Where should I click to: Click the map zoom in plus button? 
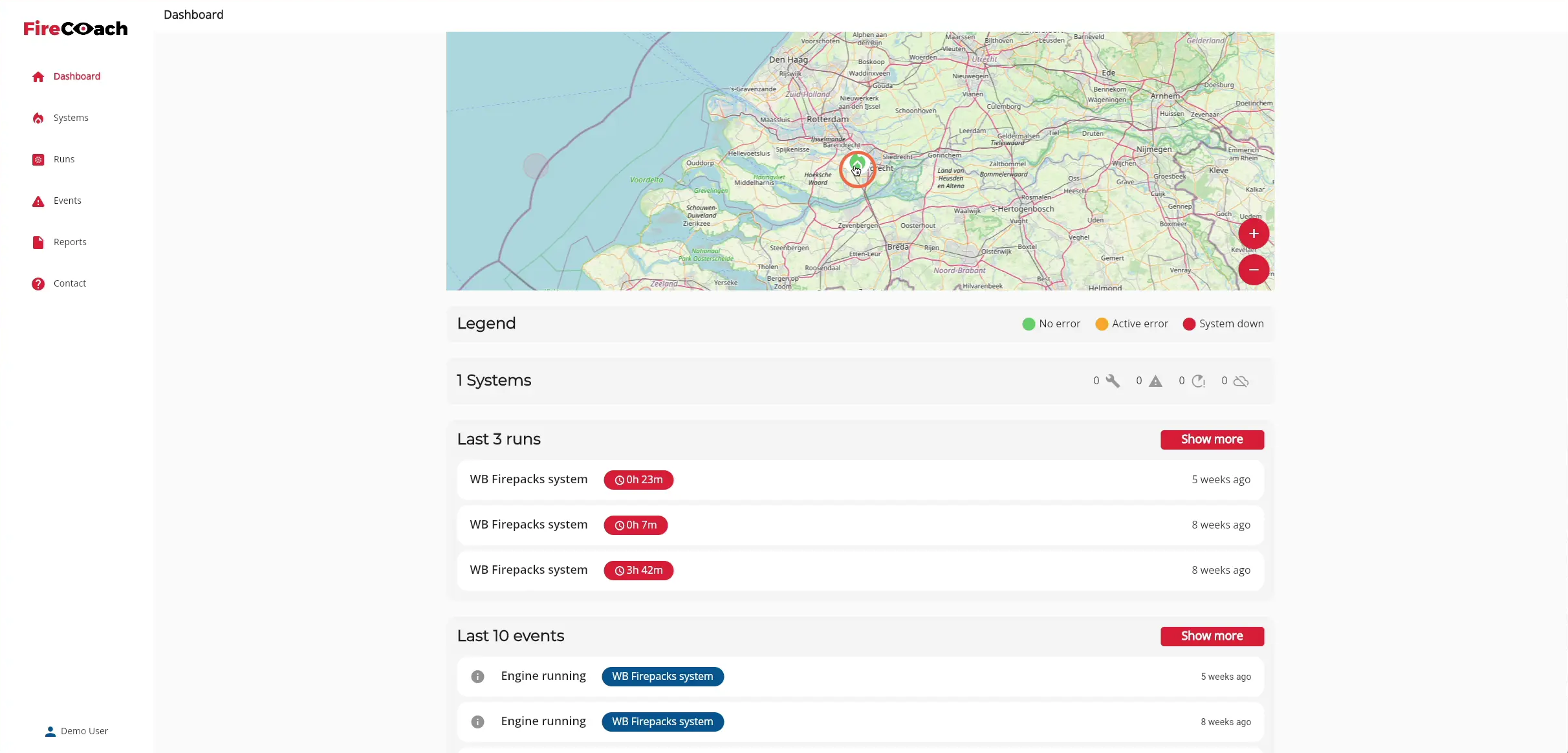(1254, 234)
